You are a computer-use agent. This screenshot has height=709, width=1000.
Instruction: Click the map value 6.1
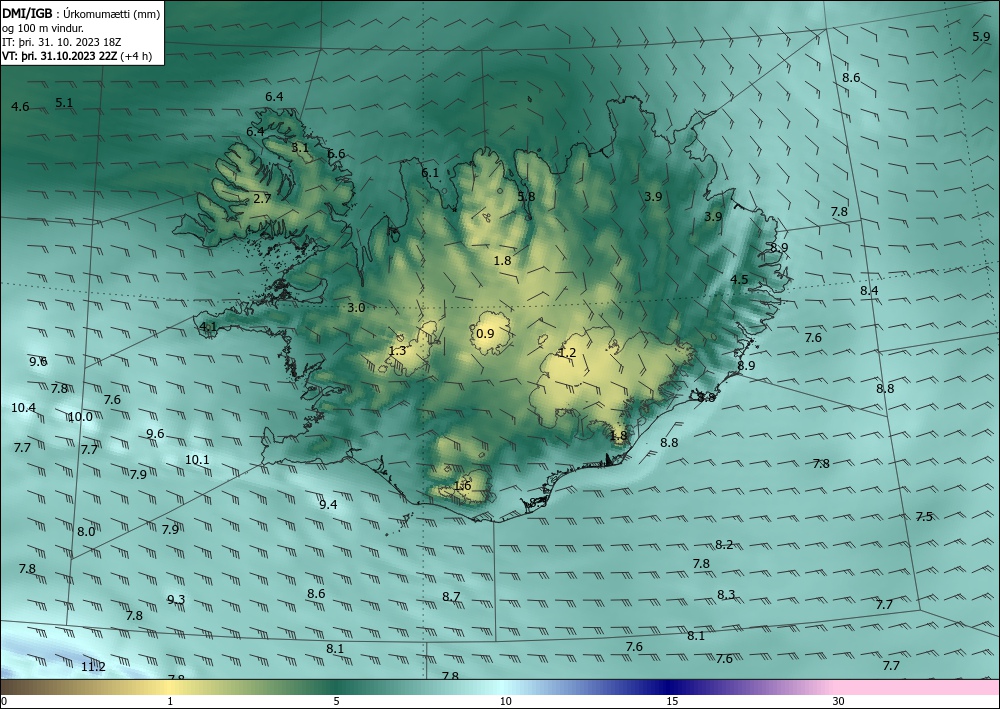click(430, 172)
